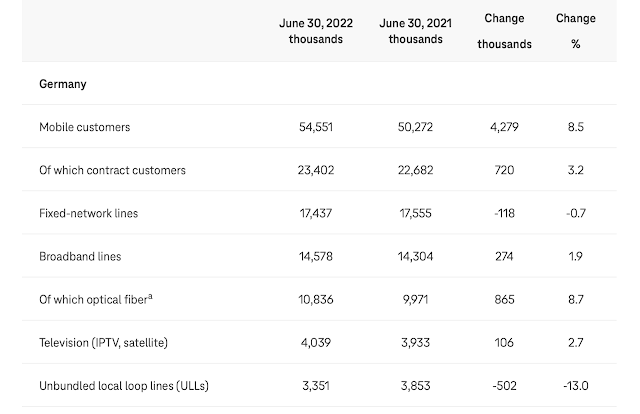Click the Germany section heading
Screen dimensions: 640x414
62,84
